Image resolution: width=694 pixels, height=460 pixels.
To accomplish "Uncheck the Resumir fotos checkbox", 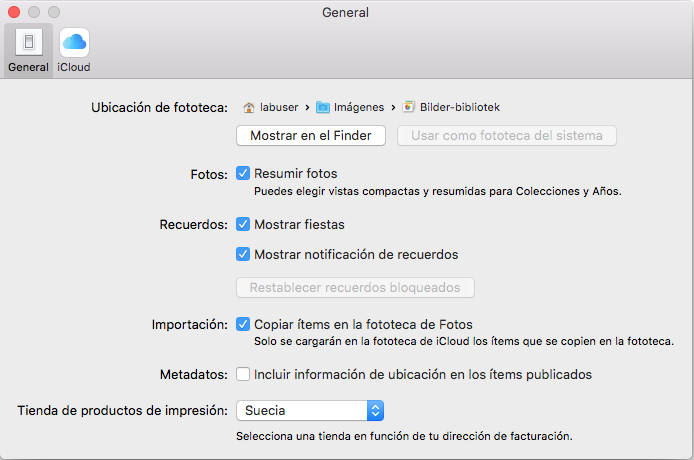I will click(x=243, y=173).
